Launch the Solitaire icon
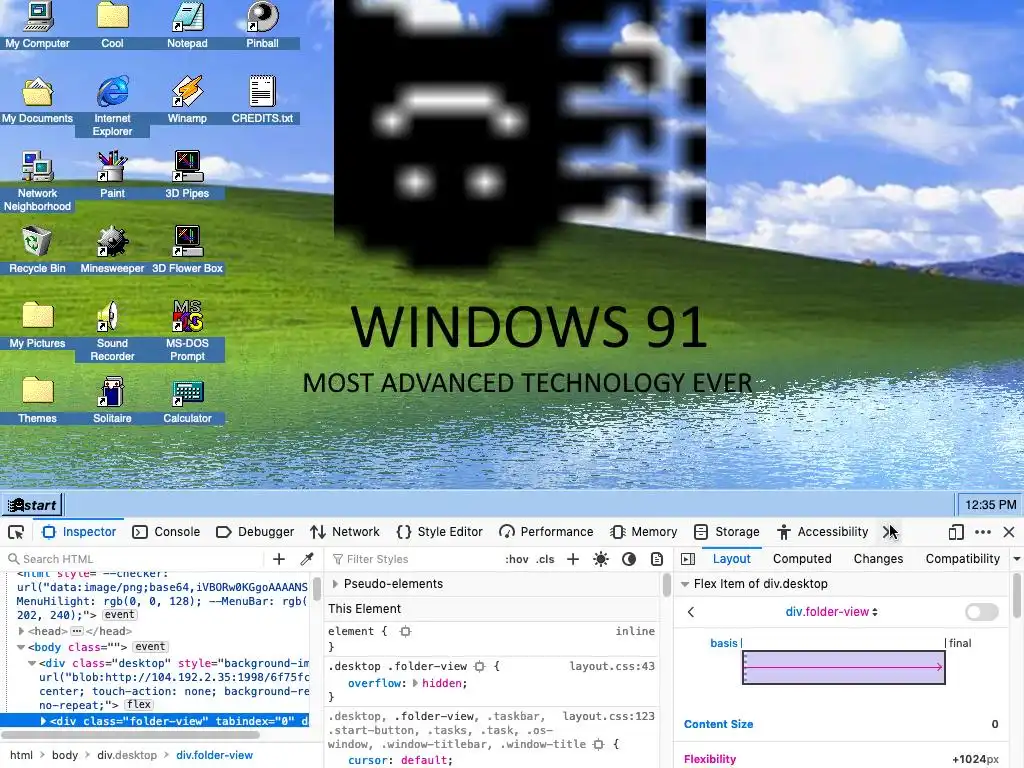Screen dimensions: 1024x768 click(112, 400)
